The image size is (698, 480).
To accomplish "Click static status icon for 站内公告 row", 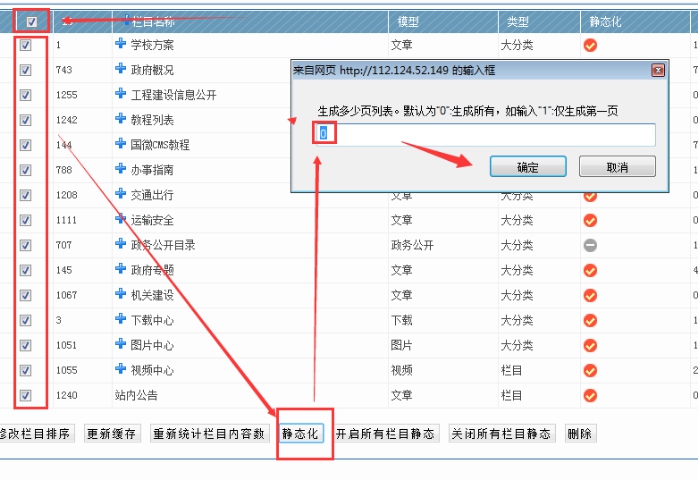I will 590,395.
